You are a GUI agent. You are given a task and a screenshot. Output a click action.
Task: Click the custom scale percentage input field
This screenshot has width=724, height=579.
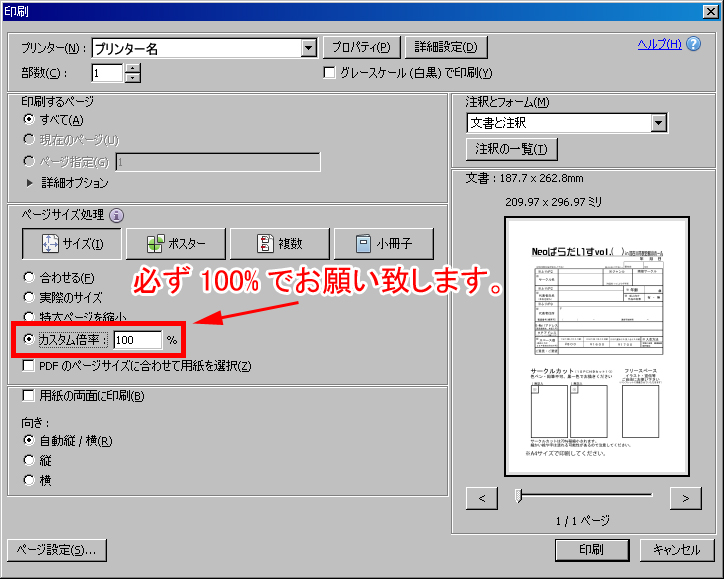click(137, 340)
